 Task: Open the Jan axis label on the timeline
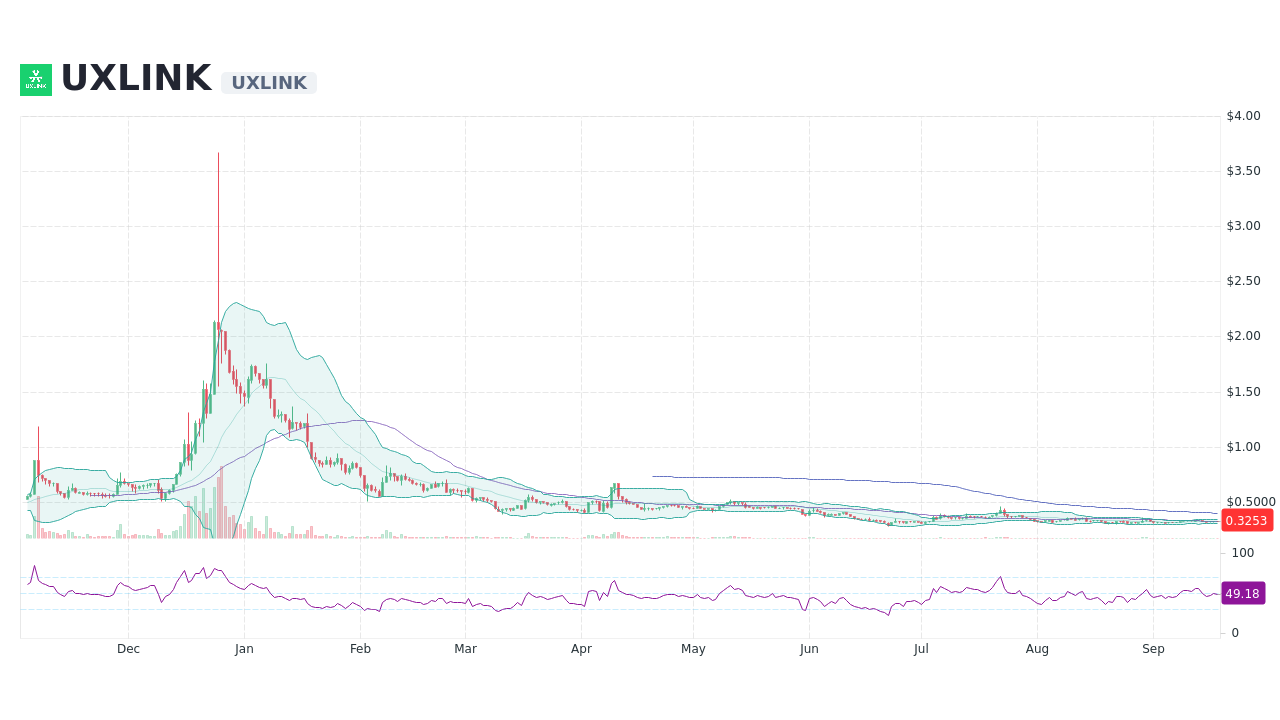(x=244, y=648)
